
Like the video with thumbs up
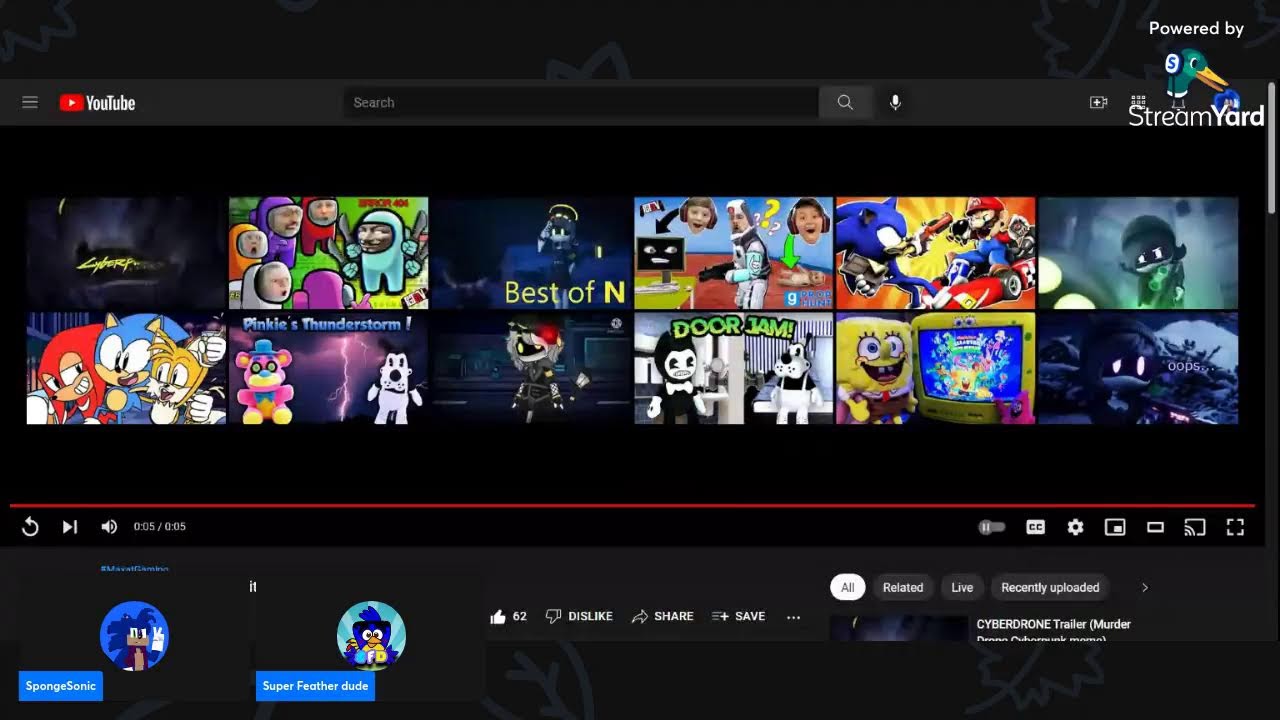[x=498, y=617]
